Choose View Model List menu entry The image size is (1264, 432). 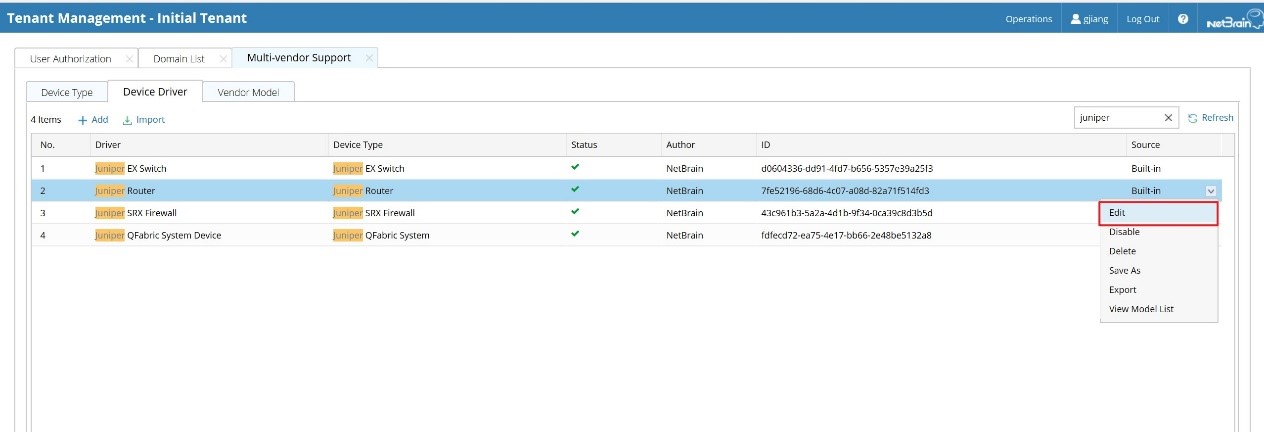(x=1158, y=309)
